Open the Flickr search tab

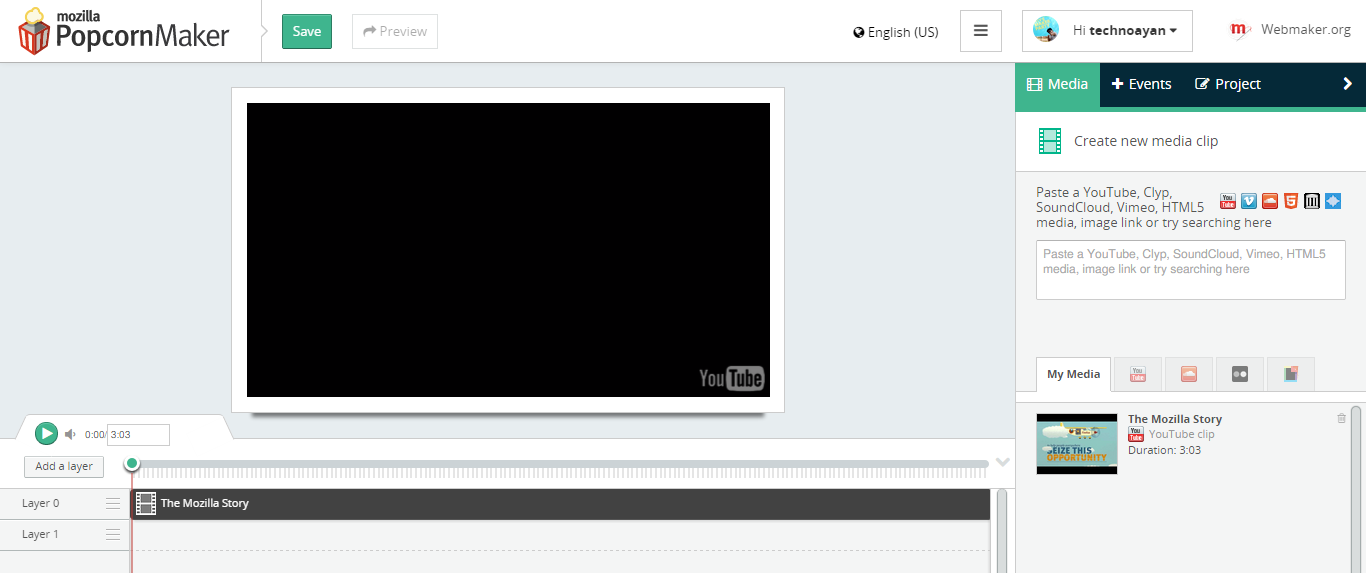tap(1240, 374)
